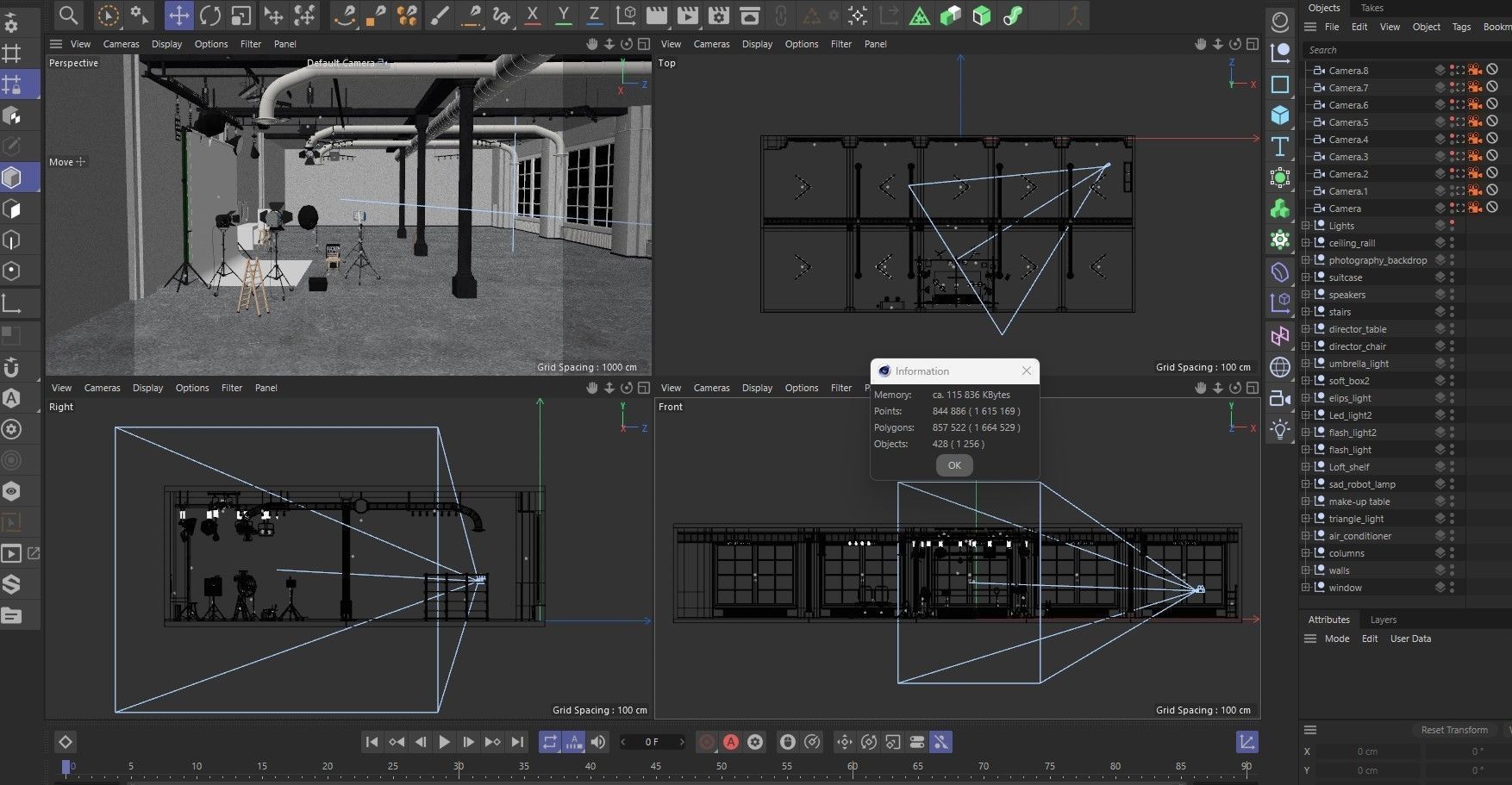Open Edit Render Settings icon
This screenshot has height=785, width=1512.
click(719, 15)
